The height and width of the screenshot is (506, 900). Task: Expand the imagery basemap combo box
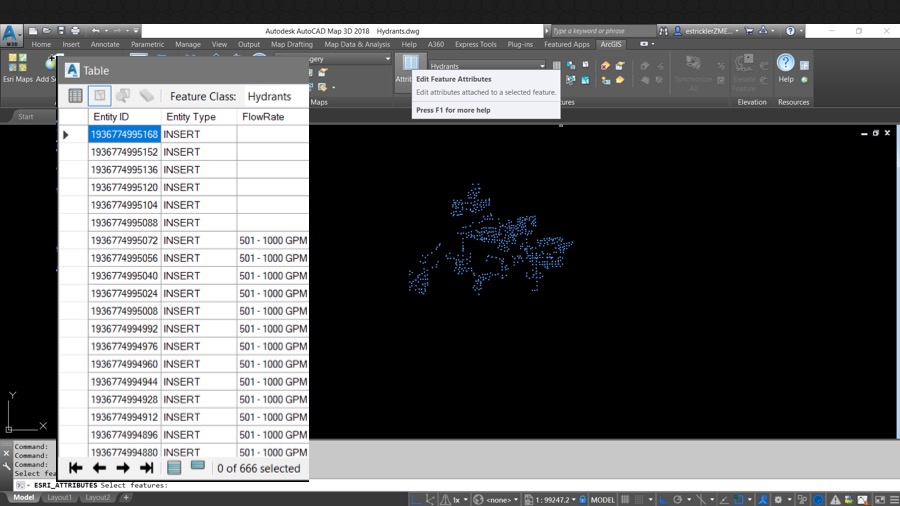point(387,59)
